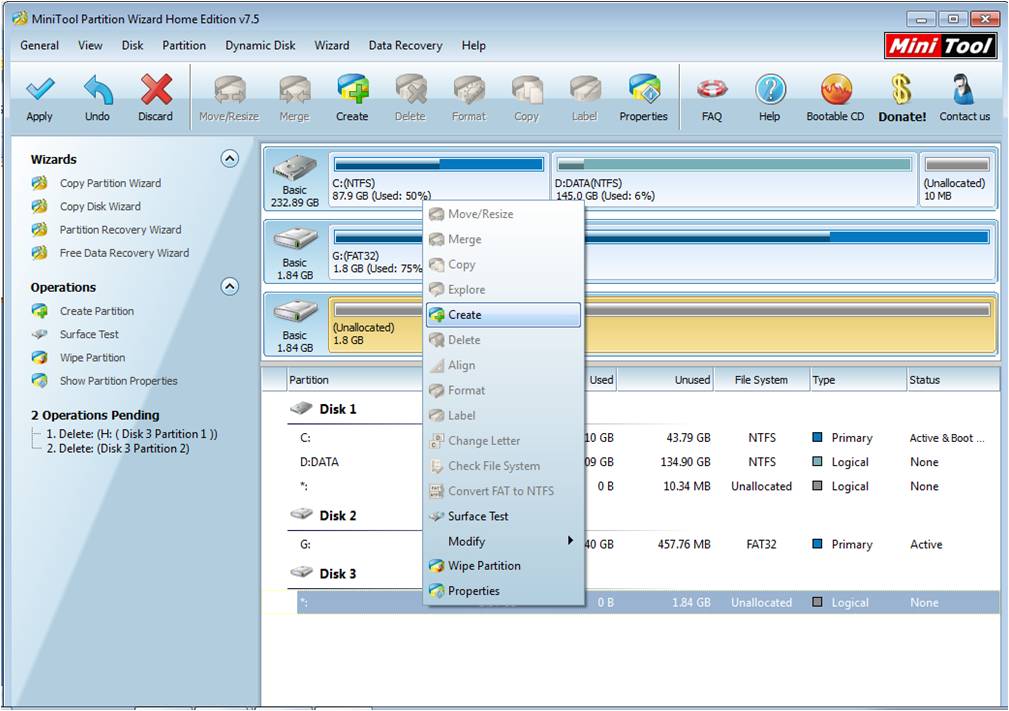Open the Wizard menu

click(331, 46)
